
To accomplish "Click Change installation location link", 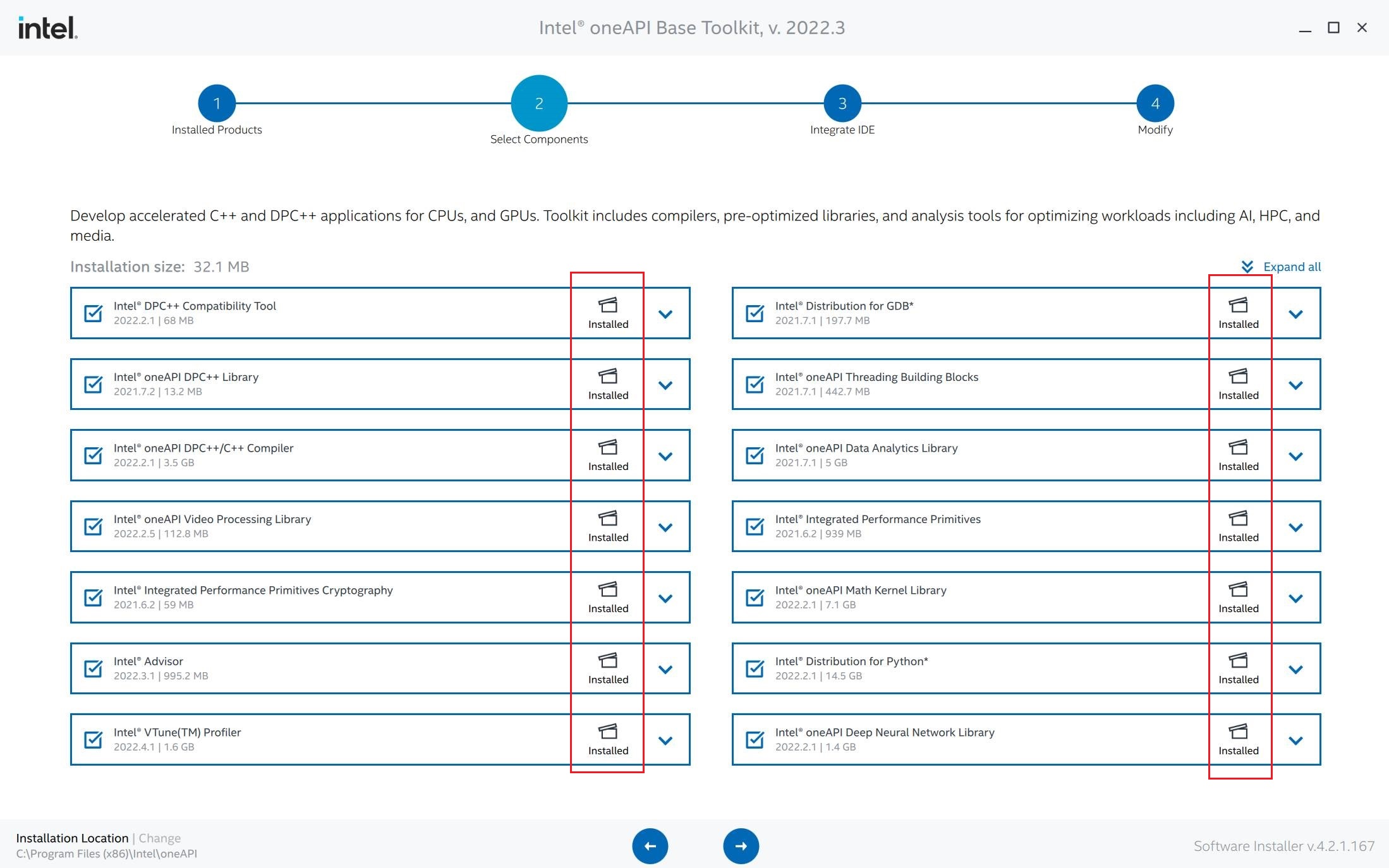I will click(159, 838).
